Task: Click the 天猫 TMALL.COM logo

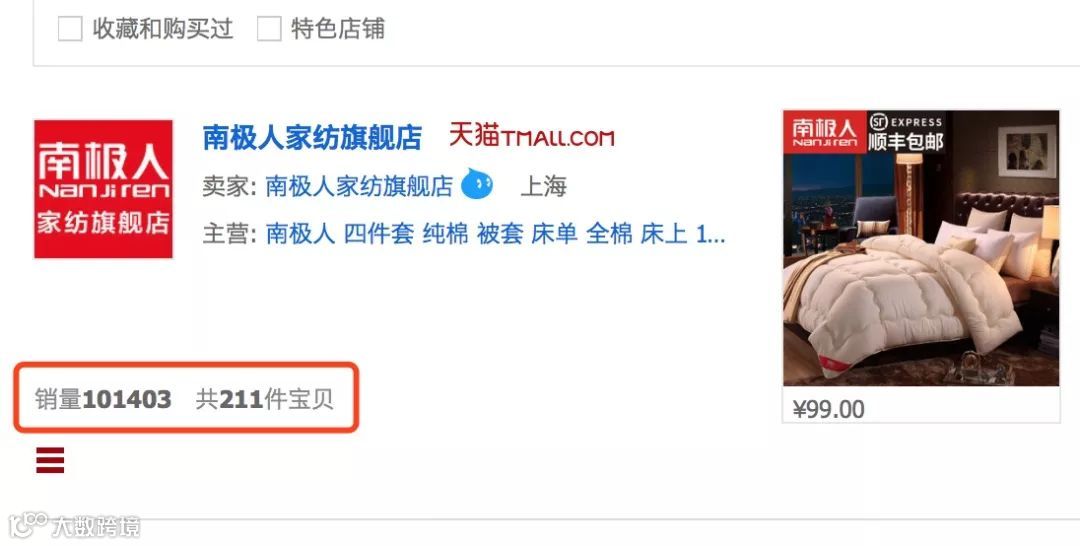Action: [x=531, y=136]
